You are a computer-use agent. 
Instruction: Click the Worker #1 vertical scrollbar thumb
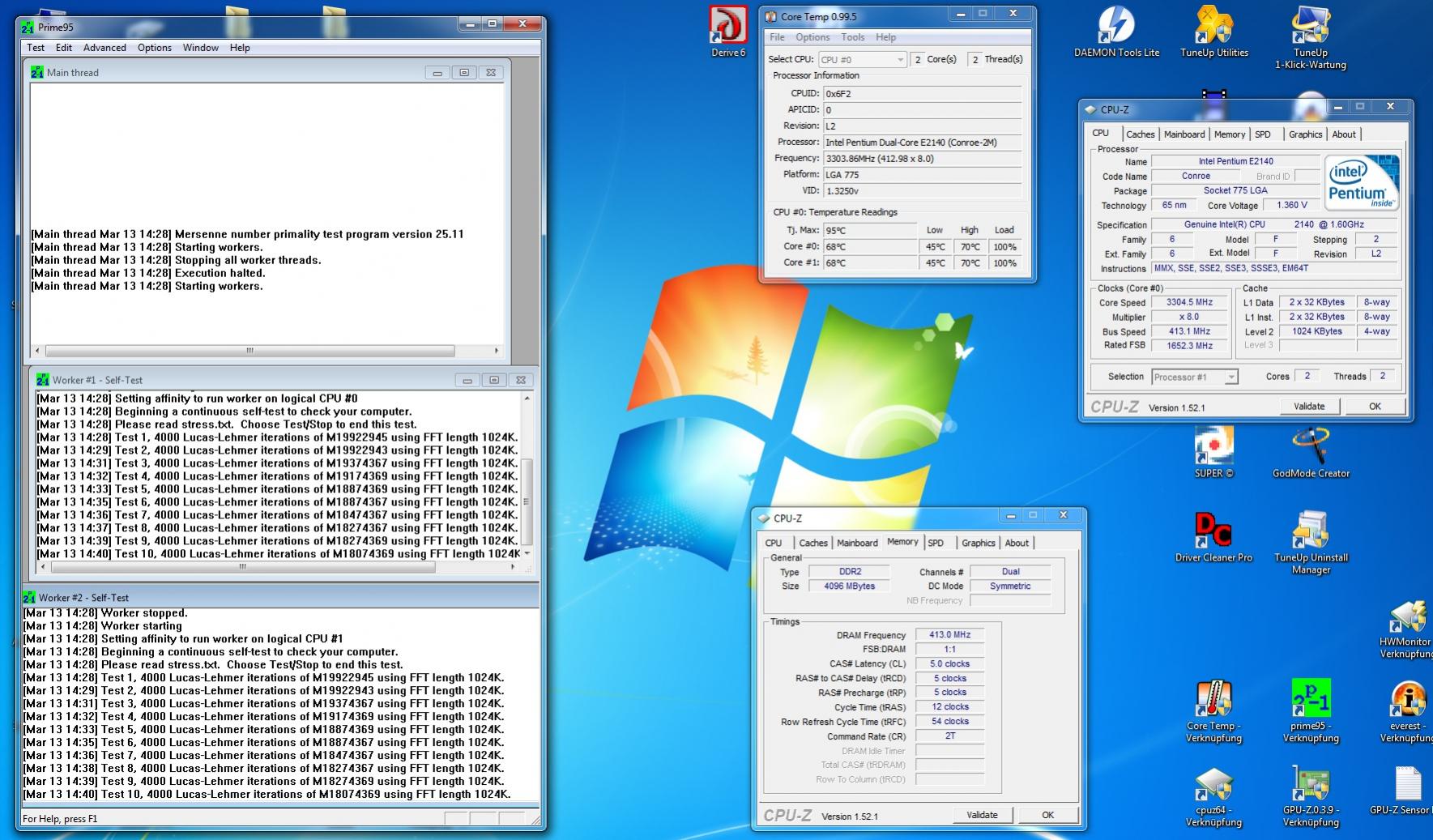point(527,501)
